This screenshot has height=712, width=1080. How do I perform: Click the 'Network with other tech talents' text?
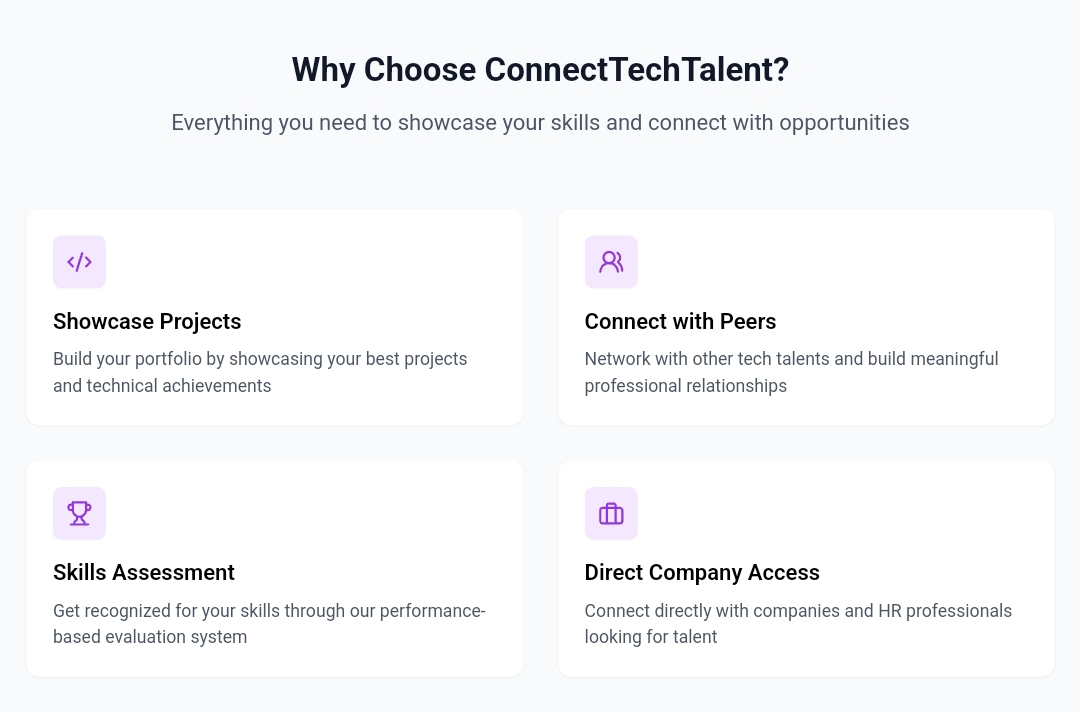(x=791, y=359)
